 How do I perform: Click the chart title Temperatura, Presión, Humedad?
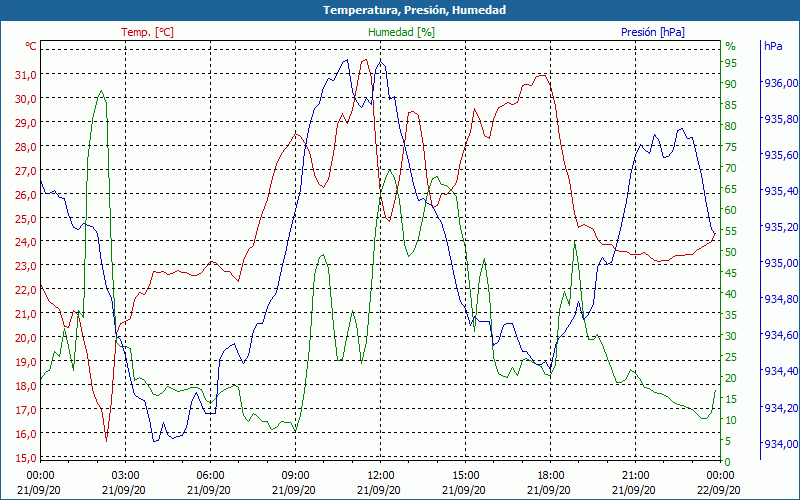(x=414, y=10)
